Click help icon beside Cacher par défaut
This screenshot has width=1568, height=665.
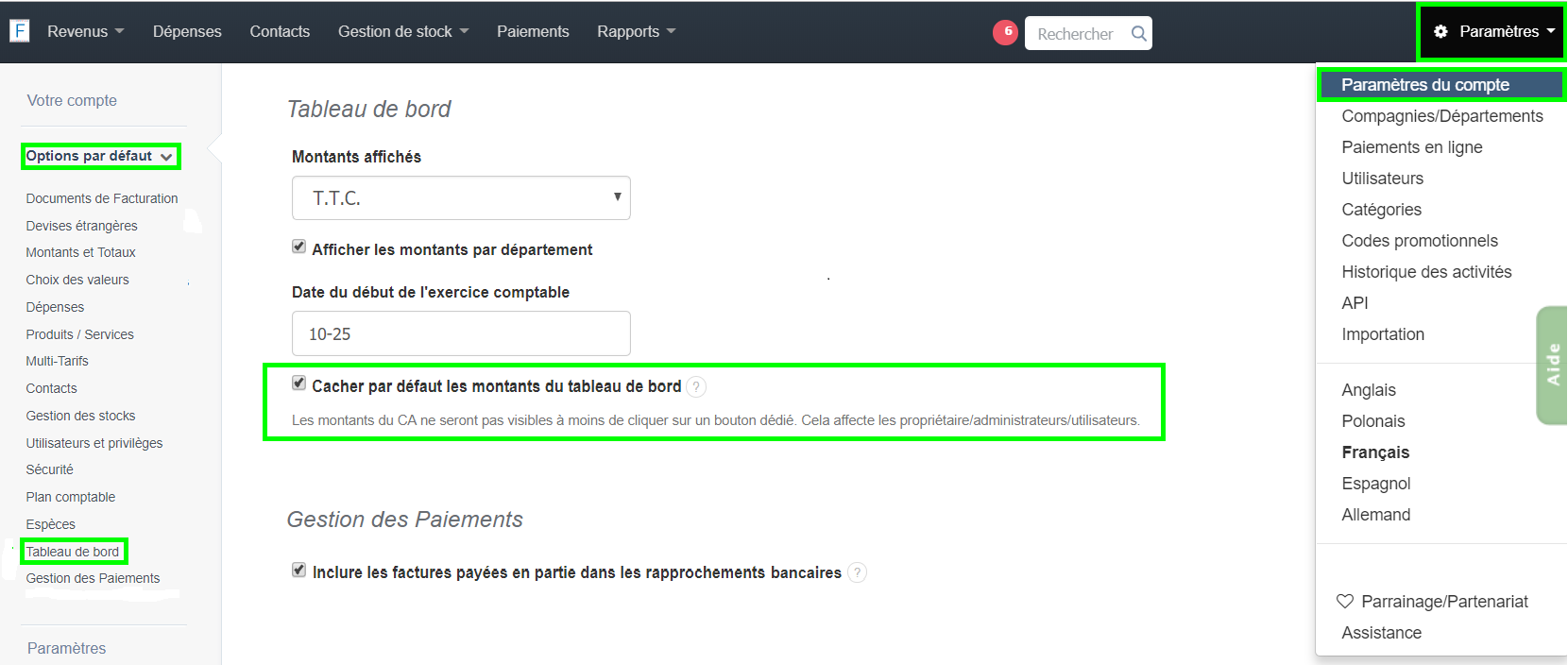tap(696, 386)
